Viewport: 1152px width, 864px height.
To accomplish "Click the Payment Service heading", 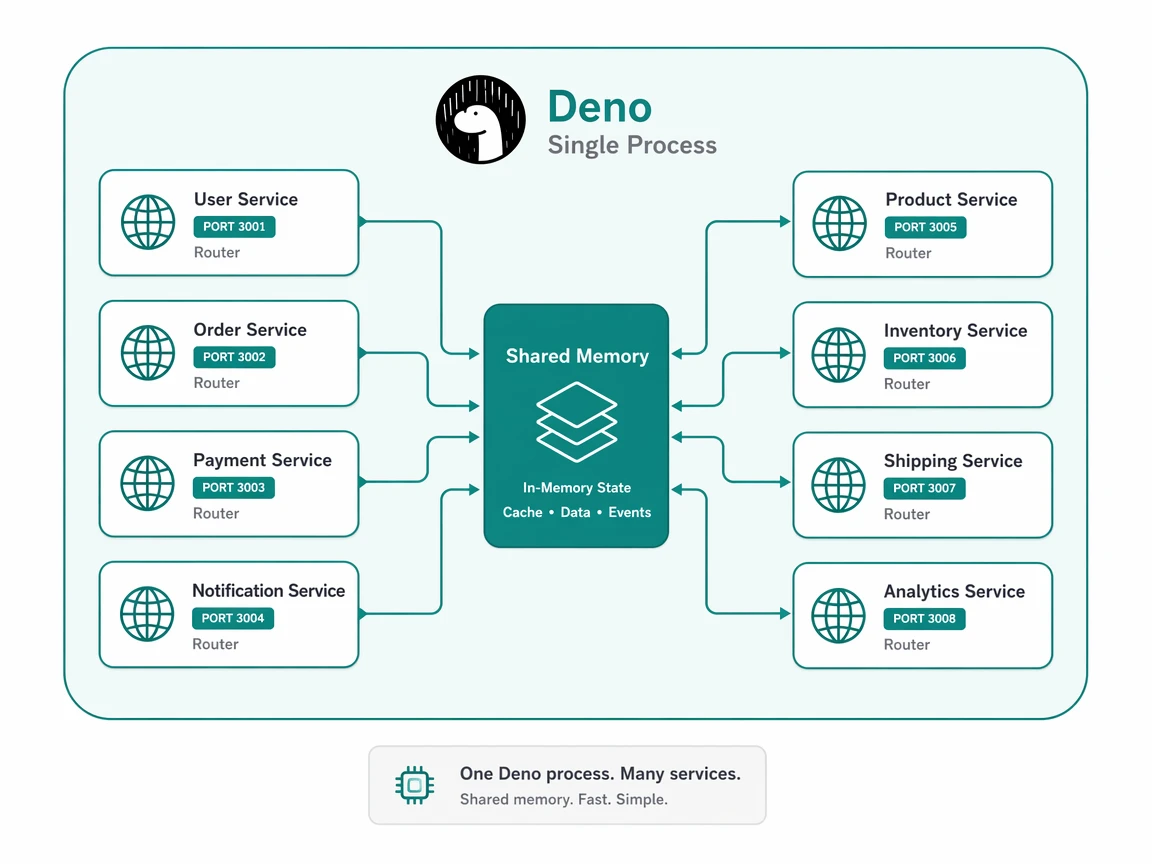I will (262, 461).
